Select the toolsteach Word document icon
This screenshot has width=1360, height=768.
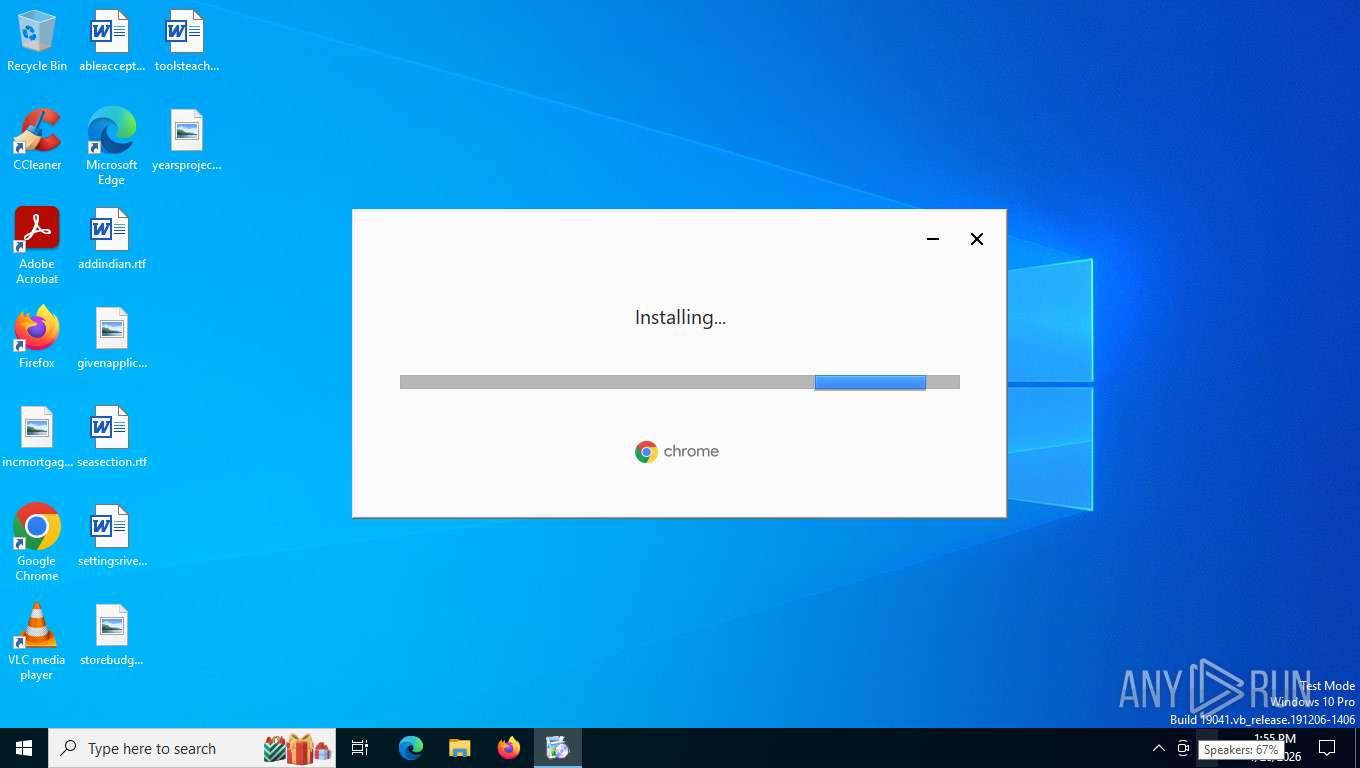click(x=186, y=41)
